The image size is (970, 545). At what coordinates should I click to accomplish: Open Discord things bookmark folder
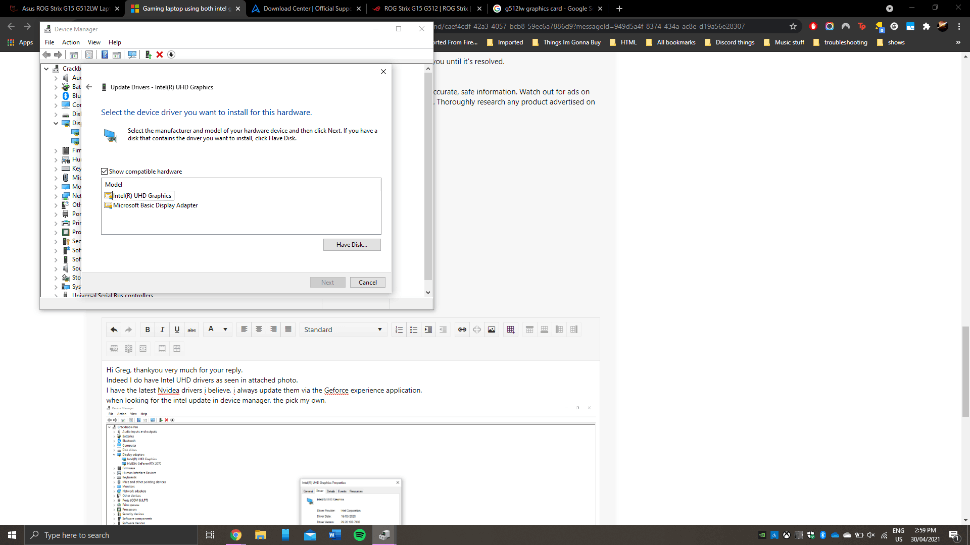coord(729,43)
